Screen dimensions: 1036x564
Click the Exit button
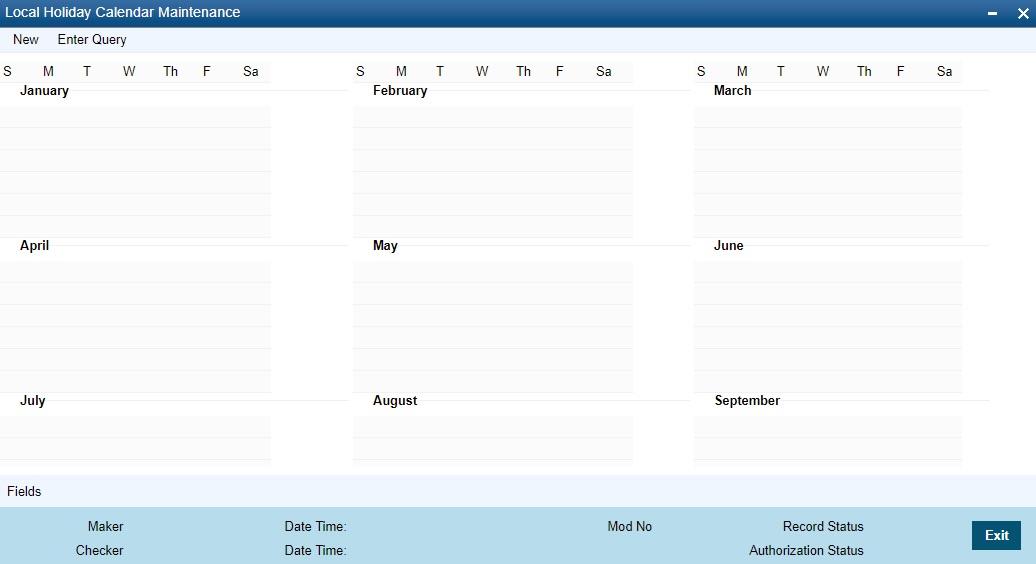(x=996, y=536)
